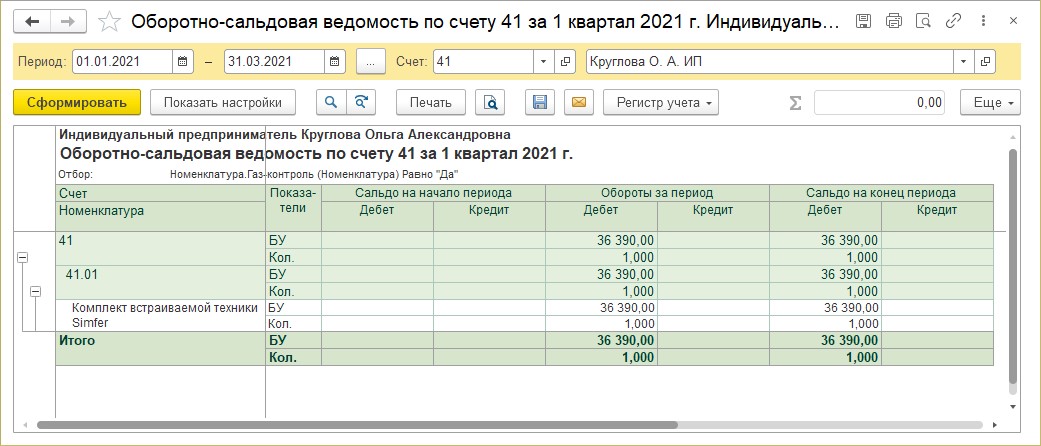Send report by email envelope icon
This screenshot has width=1041, height=446.
pyautogui.click(x=579, y=102)
